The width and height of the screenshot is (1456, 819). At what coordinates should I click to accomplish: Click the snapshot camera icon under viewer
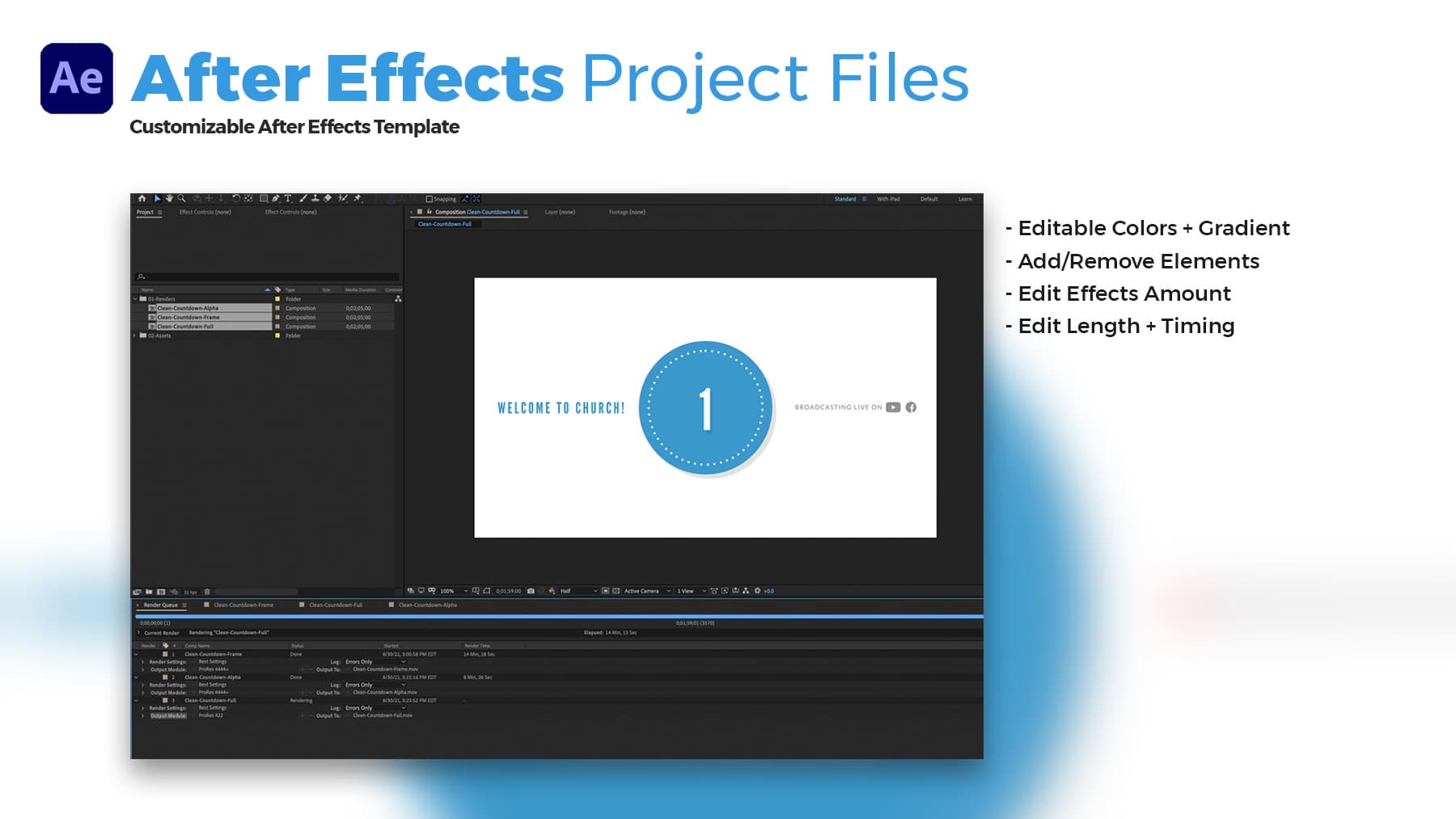coord(531,591)
